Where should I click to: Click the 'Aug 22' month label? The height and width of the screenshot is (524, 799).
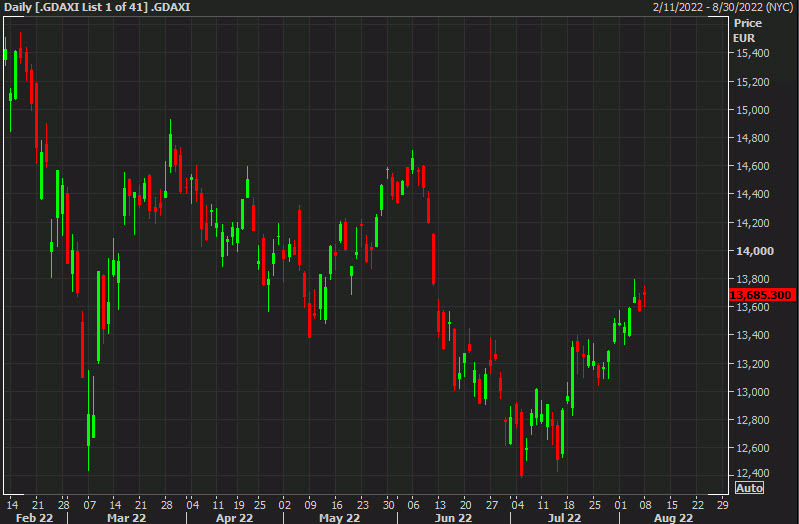click(x=674, y=518)
